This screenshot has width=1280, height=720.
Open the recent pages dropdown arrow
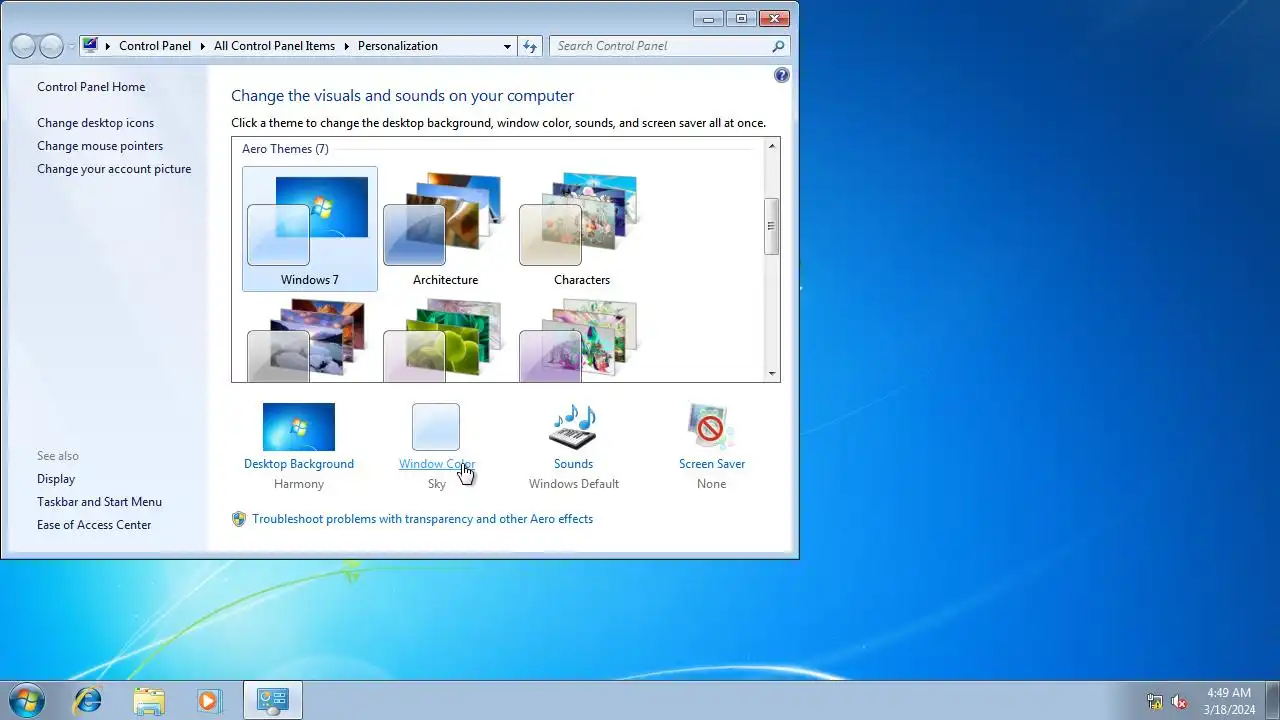pyautogui.click(x=71, y=47)
